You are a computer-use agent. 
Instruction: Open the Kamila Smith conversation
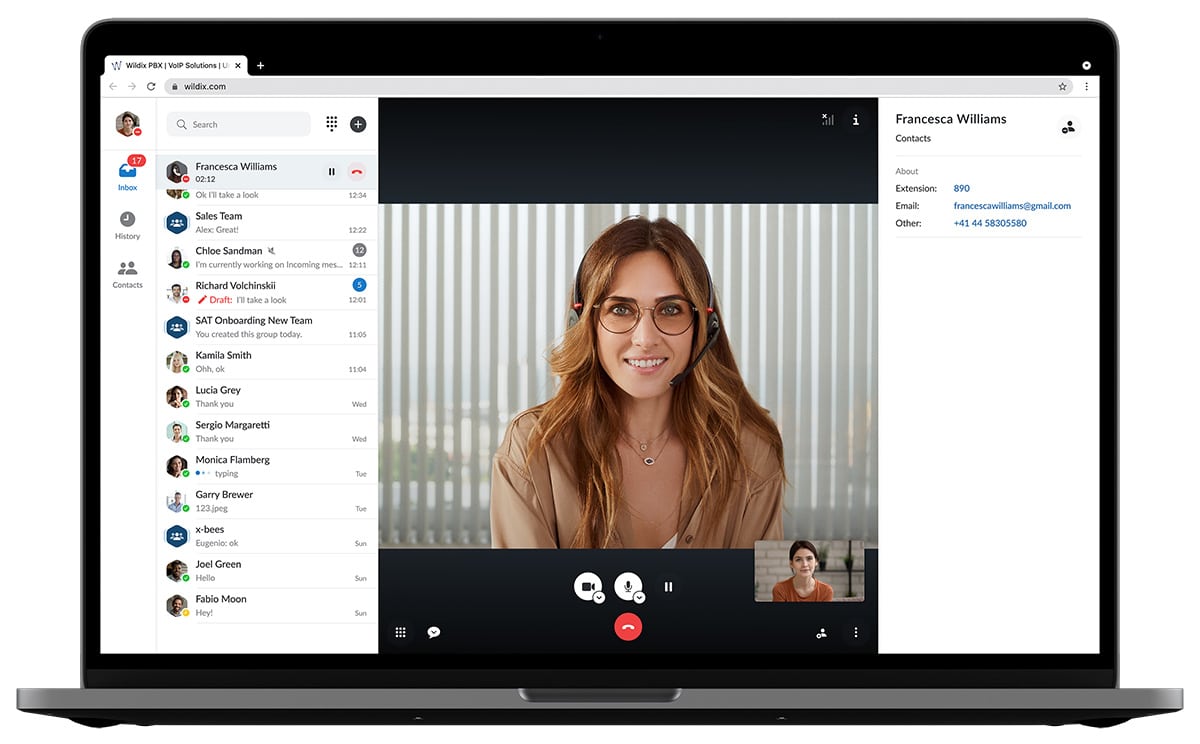click(267, 362)
